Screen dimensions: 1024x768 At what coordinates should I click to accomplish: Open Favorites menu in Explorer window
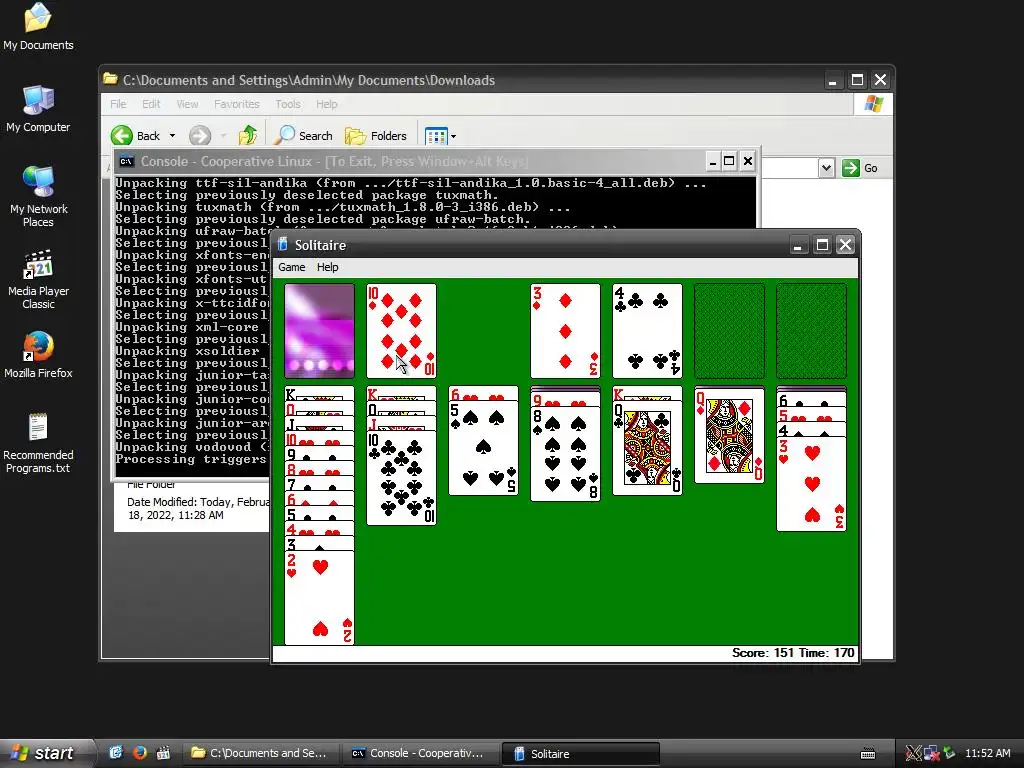pos(236,104)
